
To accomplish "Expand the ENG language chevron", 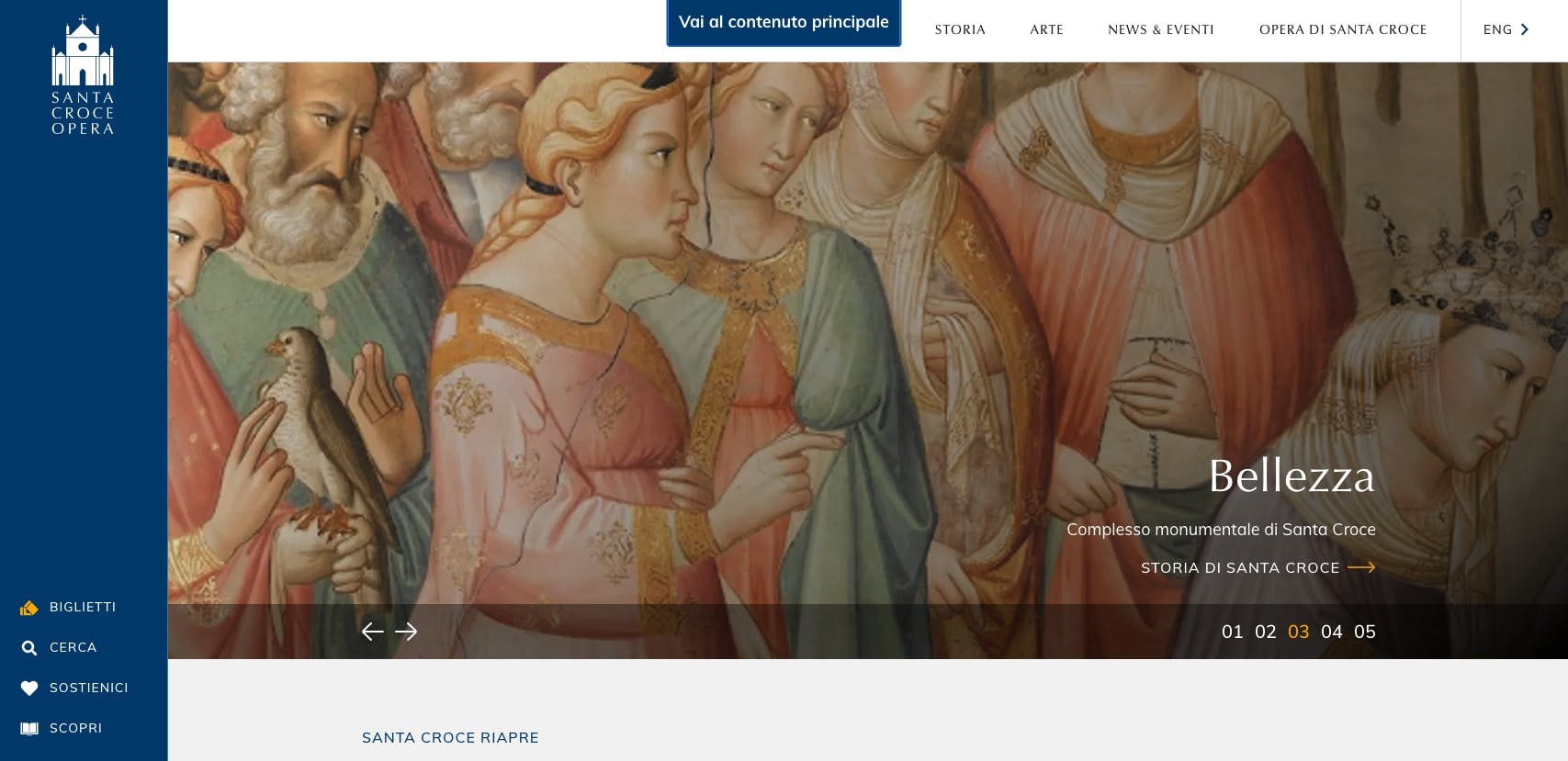I will (x=1525, y=29).
